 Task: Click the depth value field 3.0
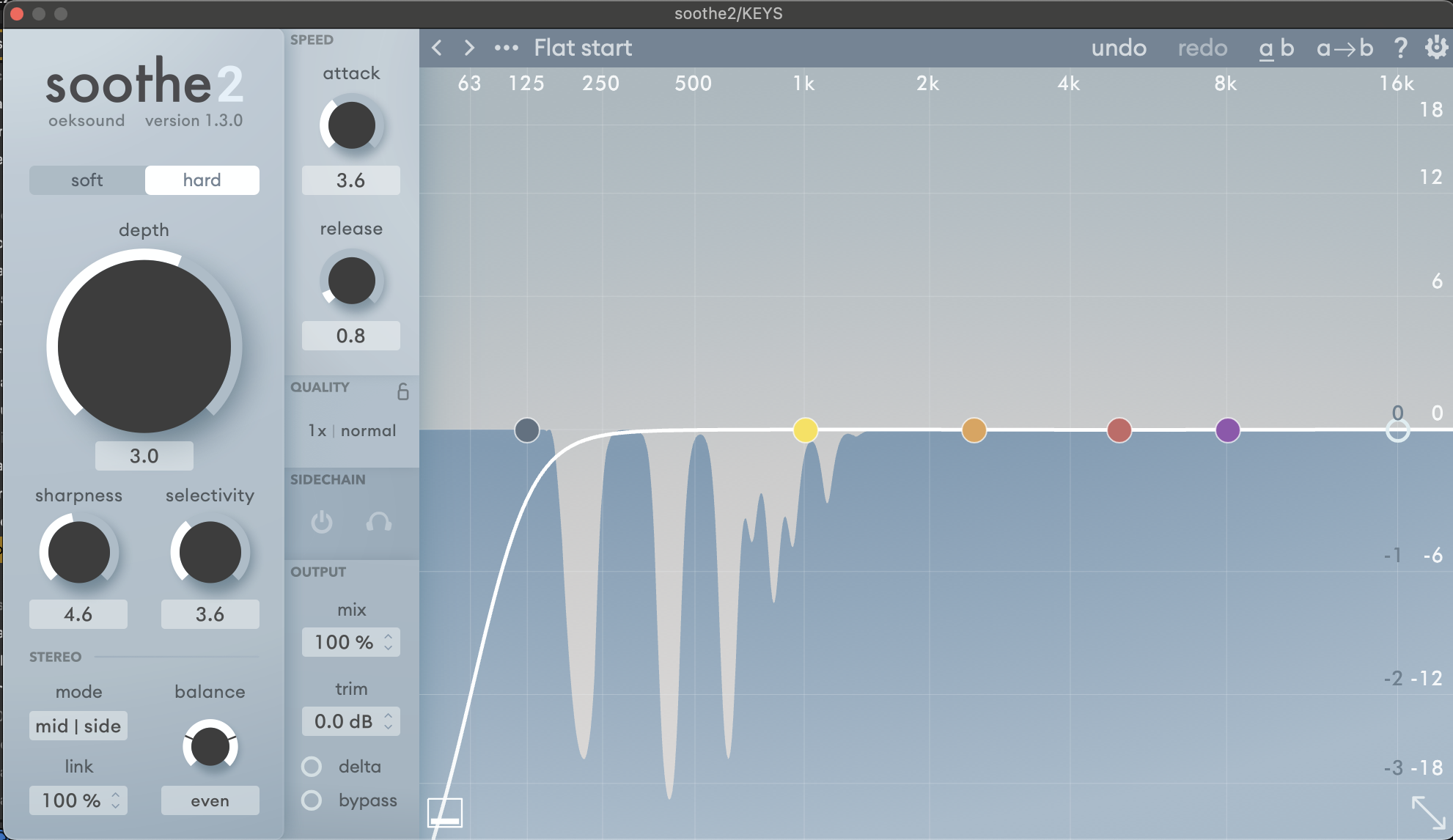click(x=144, y=456)
